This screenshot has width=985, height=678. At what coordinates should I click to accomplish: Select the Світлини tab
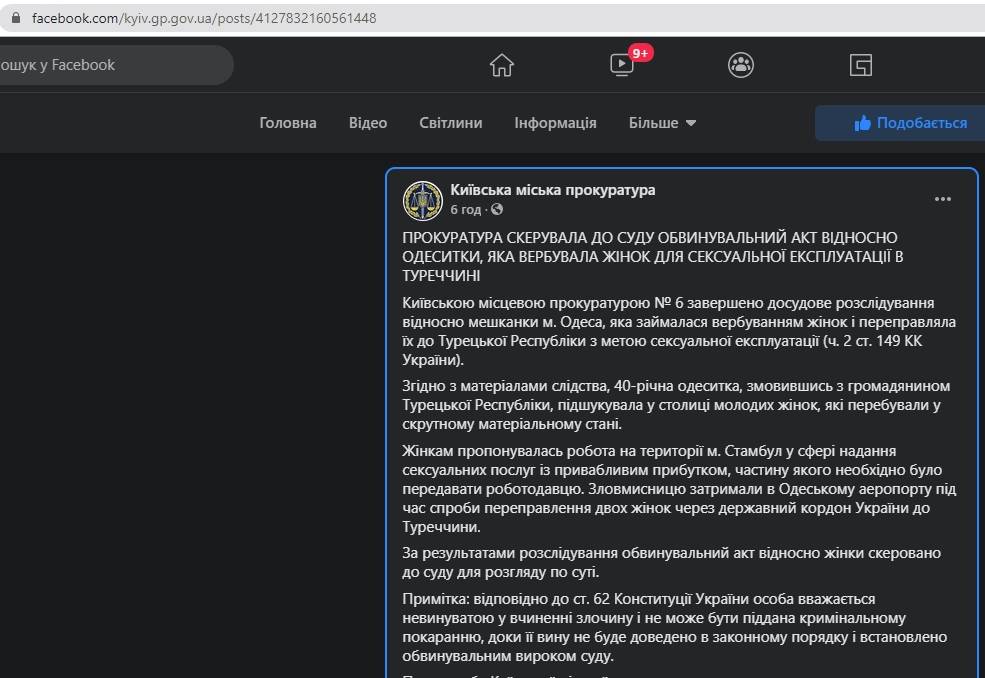click(450, 123)
